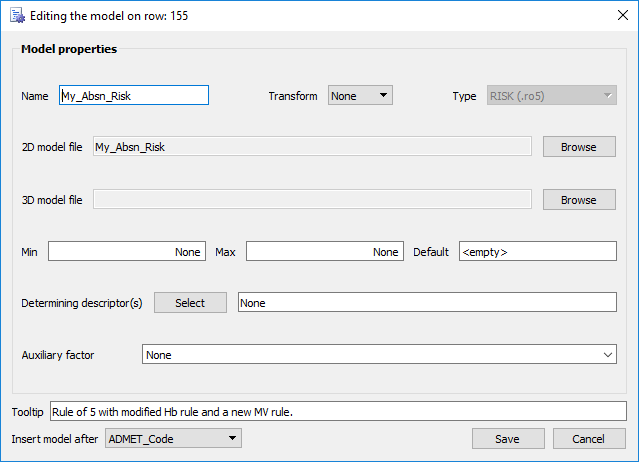Open the Insert model after ADMET_Code dropdown
The image size is (639, 462).
(173, 438)
